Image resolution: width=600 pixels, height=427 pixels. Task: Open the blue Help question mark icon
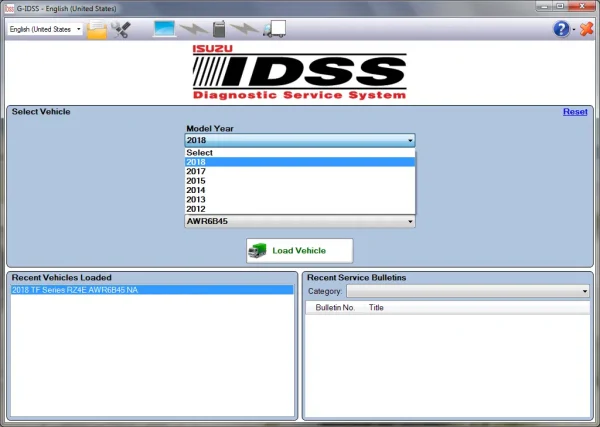click(x=561, y=29)
